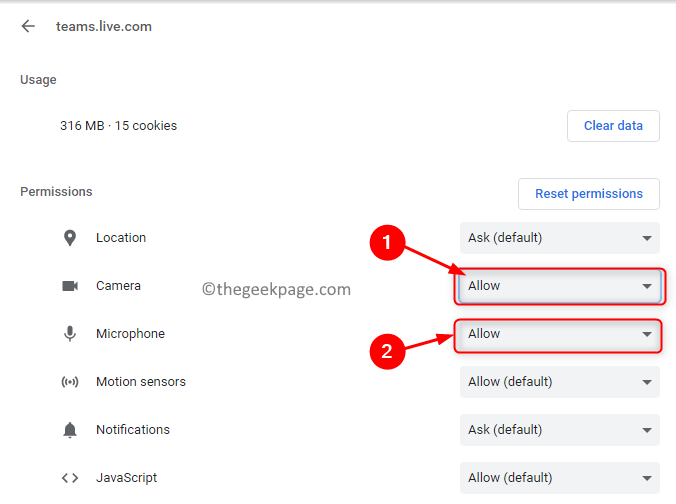The width and height of the screenshot is (676, 504).
Task: Click the Camera label
Action: pos(119,286)
